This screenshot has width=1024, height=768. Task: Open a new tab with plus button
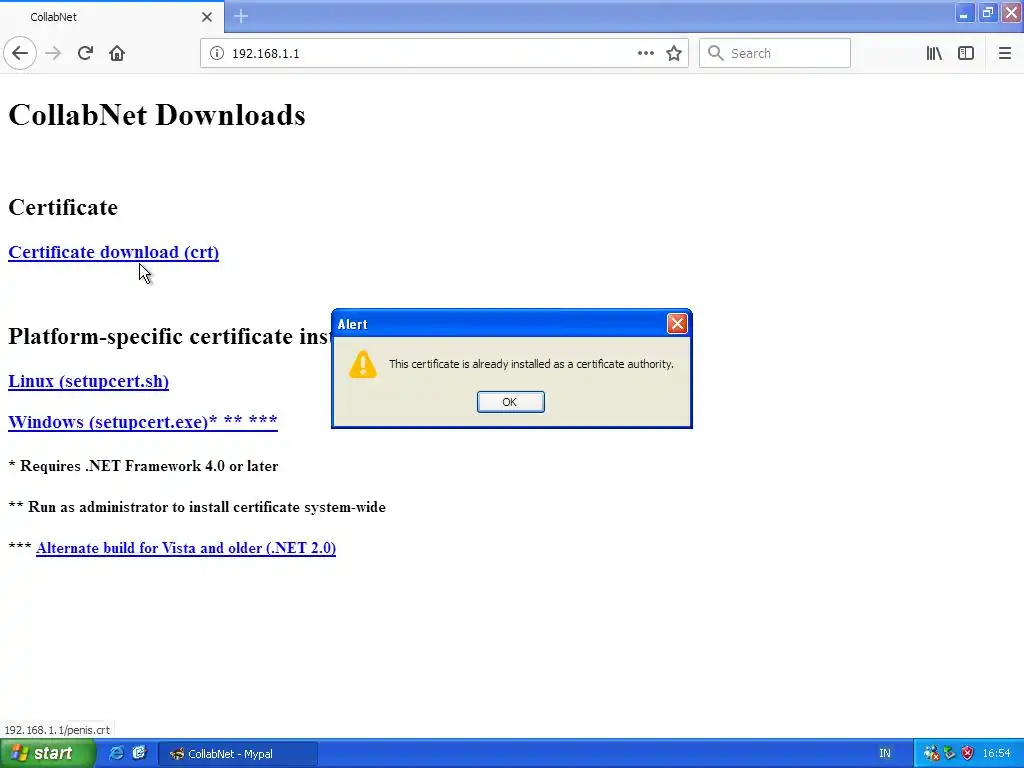pyautogui.click(x=241, y=16)
